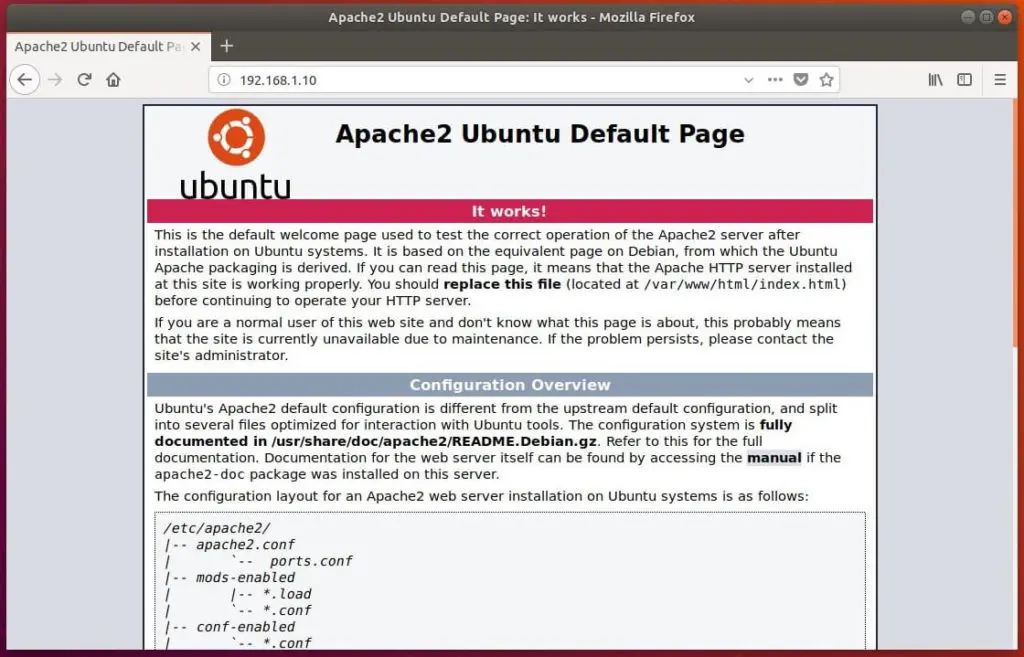The image size is (1024, 657).
Task: Show site information for 192.168.1.10
Action: tap(224, 80)
